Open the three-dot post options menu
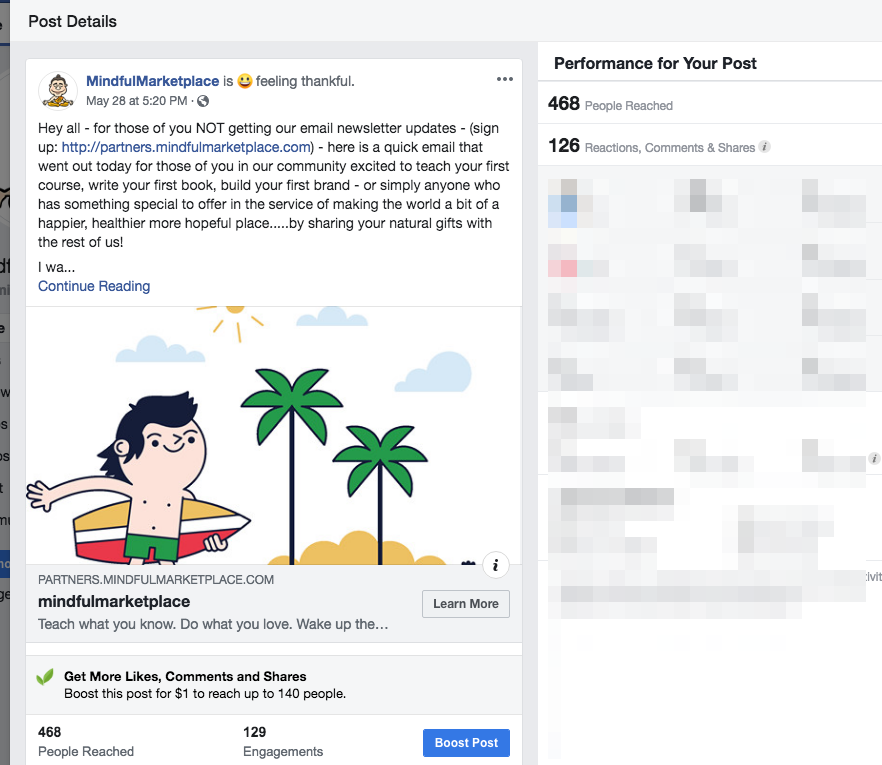The width and height of the screenshot is (882, 765). coord(505,79)
